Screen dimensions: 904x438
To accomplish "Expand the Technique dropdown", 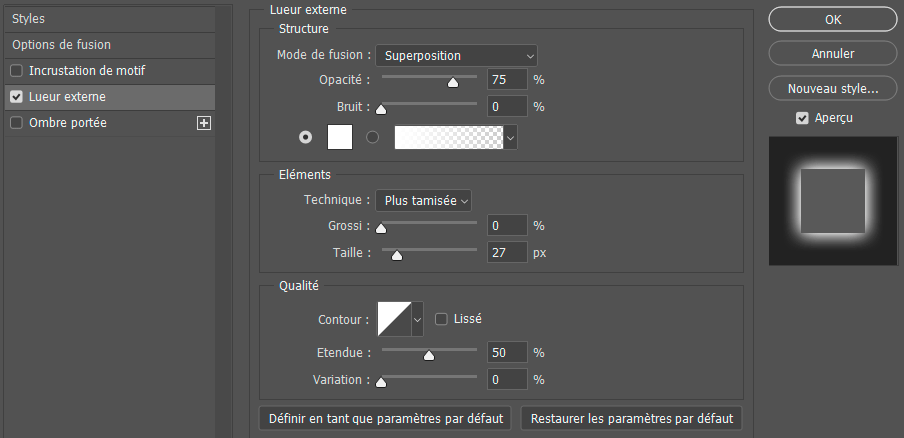I will click(x=422, y=201).
